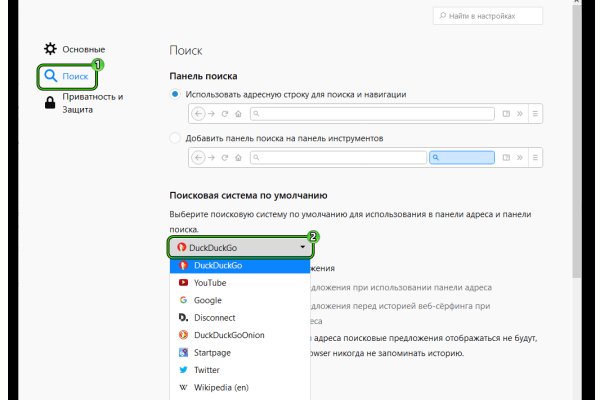
Task: Select highlighted DuckDuckGo list entry
Action: 218,265
